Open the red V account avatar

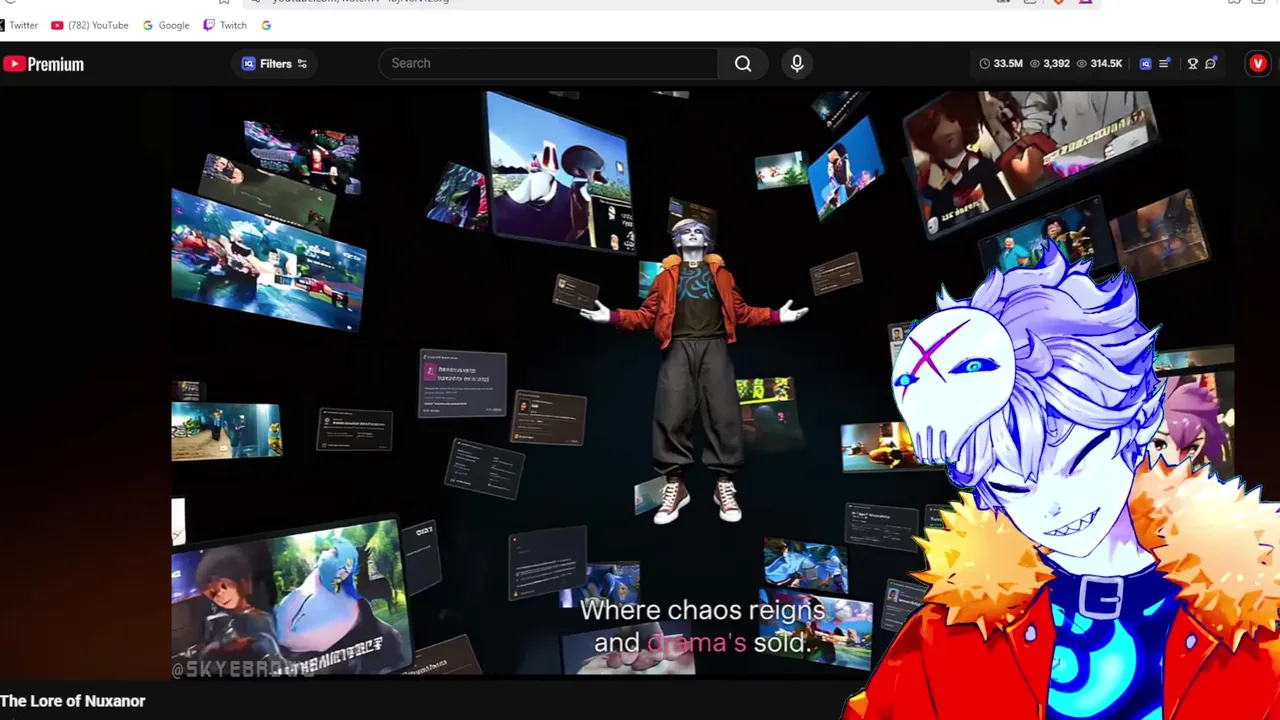point(1258,63)
